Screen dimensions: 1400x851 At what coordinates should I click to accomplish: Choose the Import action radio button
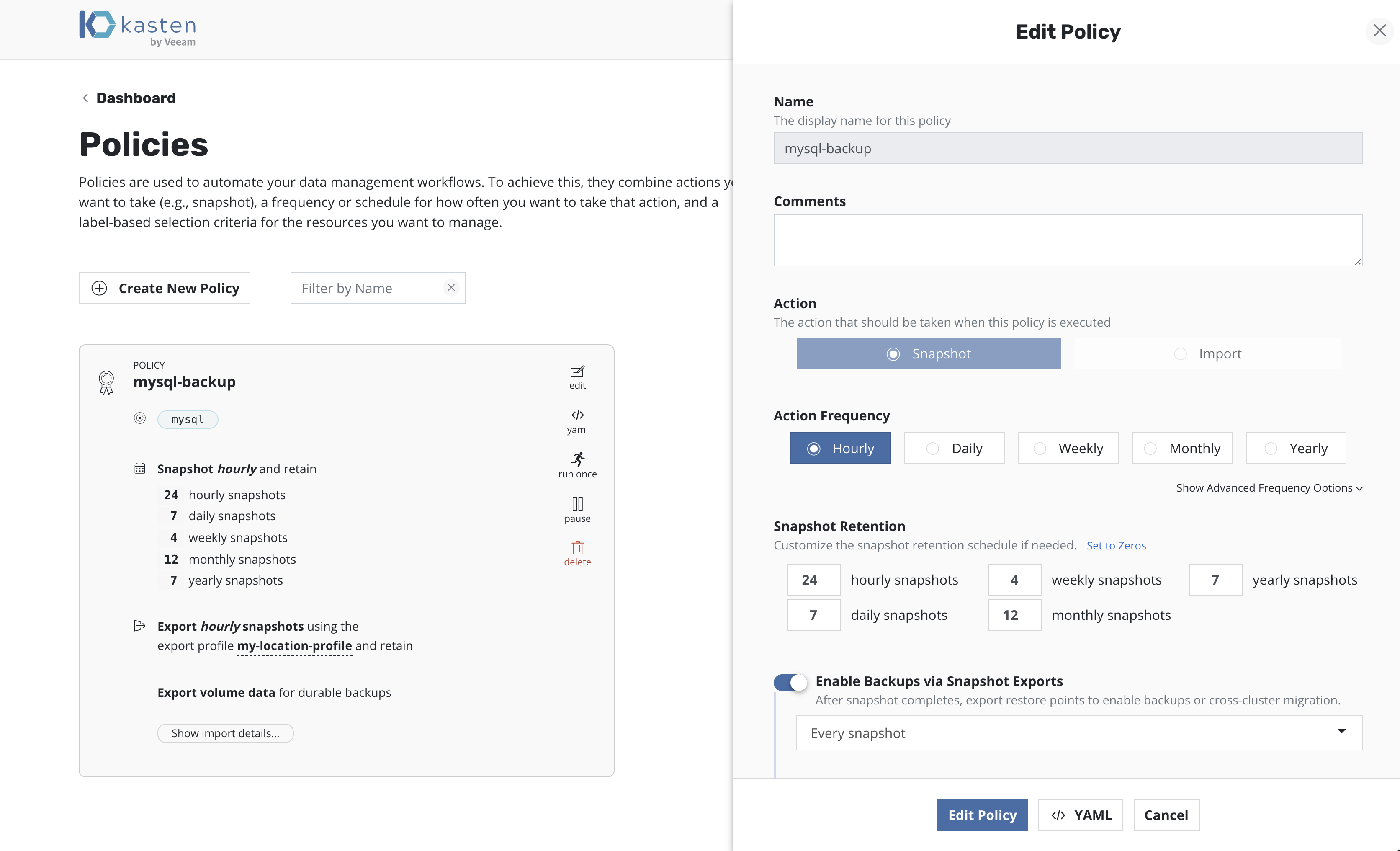coord(1180,354)
